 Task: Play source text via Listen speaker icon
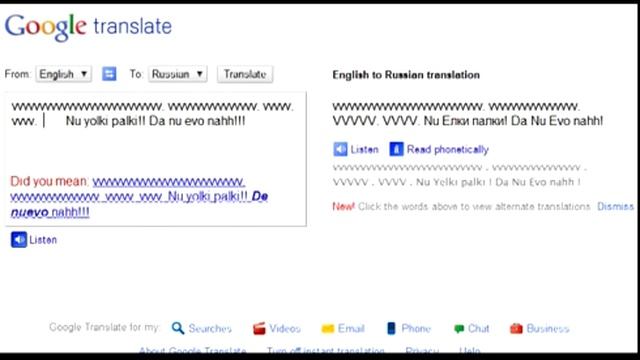[19, 240]
